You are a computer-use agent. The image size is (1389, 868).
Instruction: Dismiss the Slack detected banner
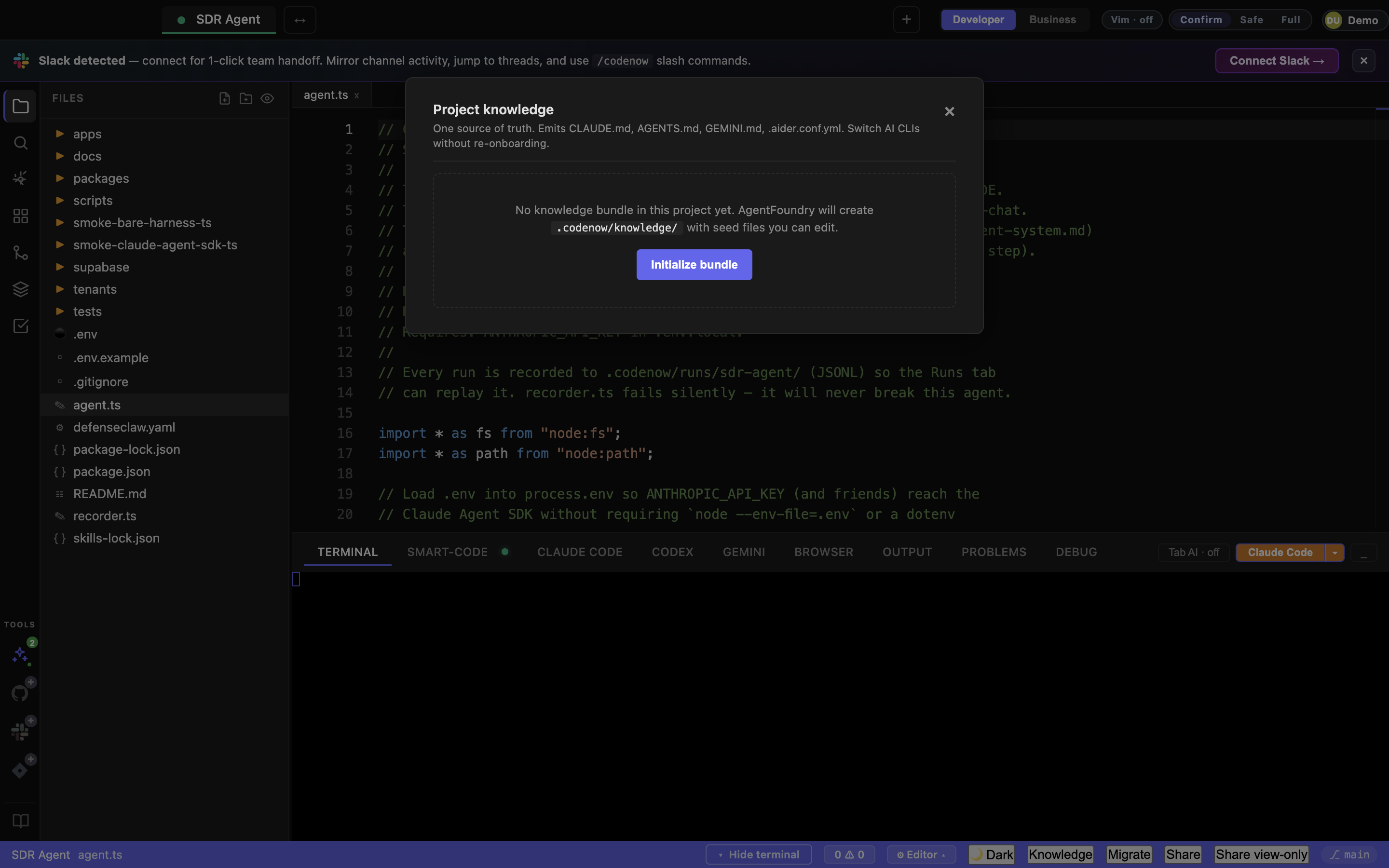point(1364,61)
